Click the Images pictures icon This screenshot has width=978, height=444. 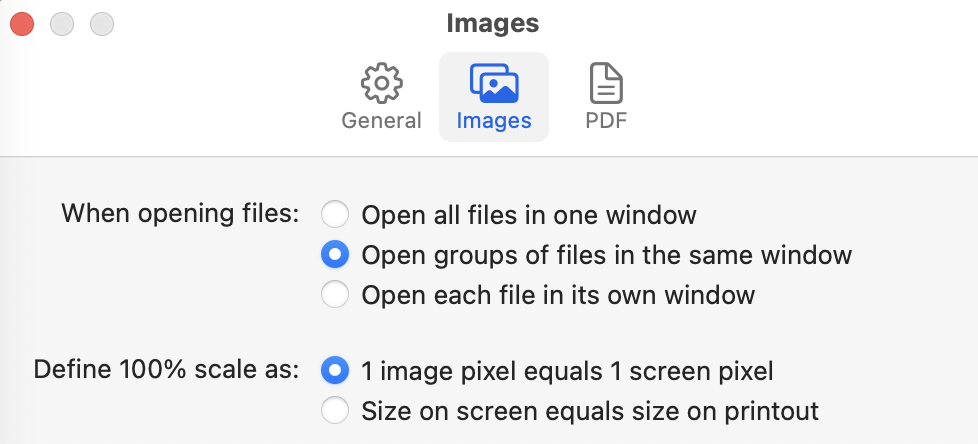click(493, 84)
